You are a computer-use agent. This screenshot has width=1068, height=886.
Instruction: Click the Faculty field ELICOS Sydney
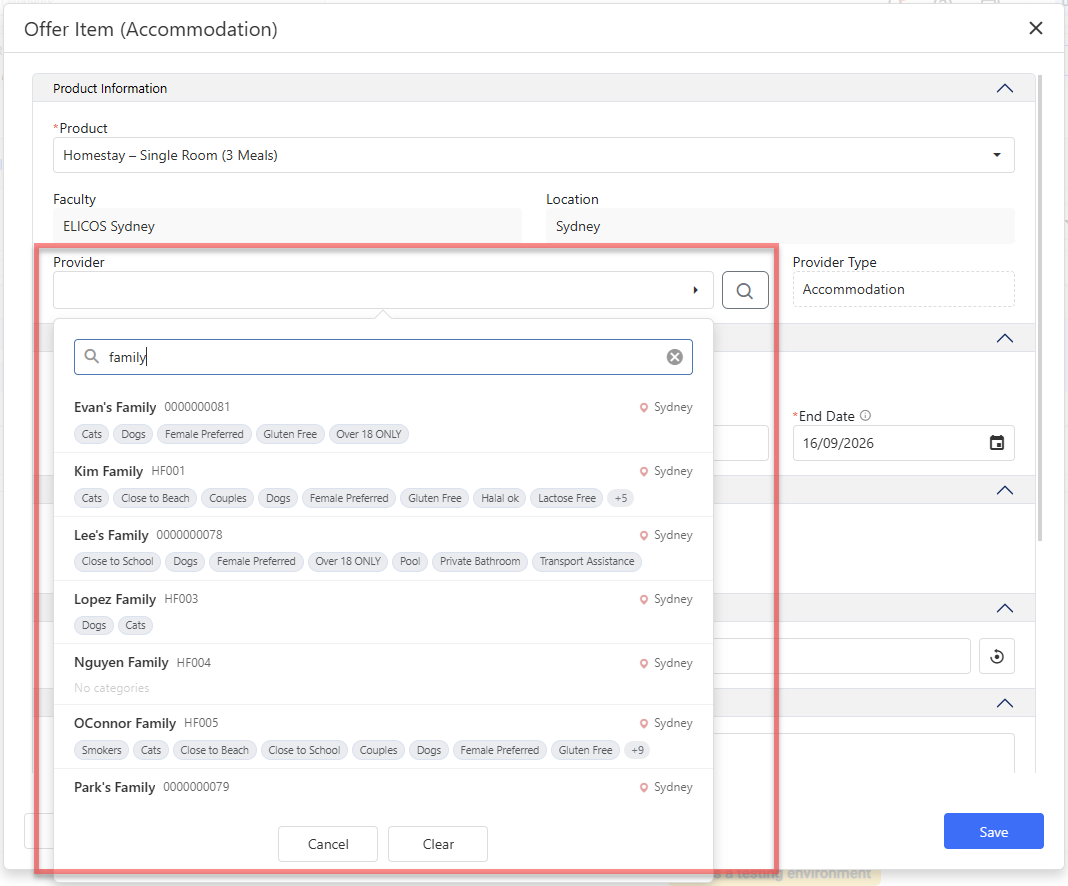pos(287,226)
